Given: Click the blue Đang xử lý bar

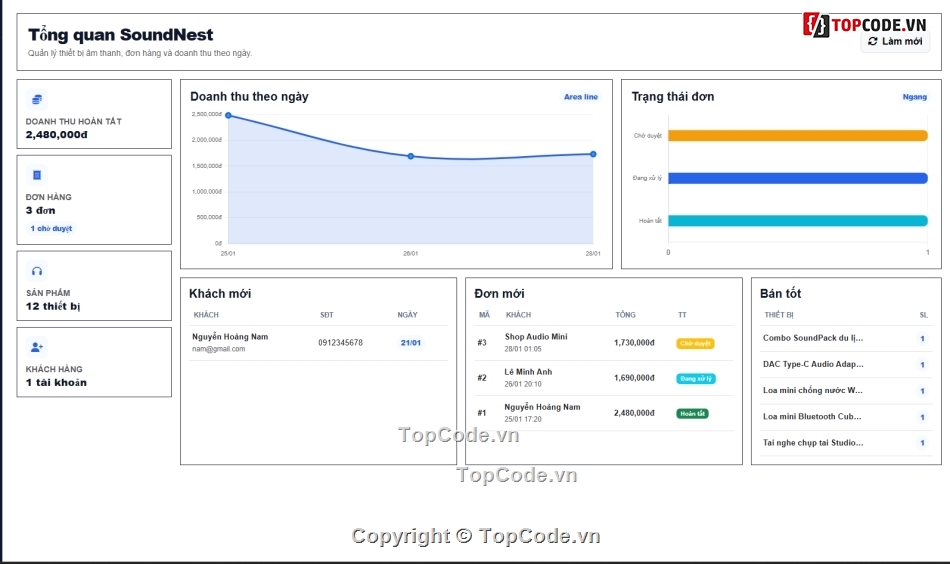Looking at the screenshot, I should [x=798, y=178].
